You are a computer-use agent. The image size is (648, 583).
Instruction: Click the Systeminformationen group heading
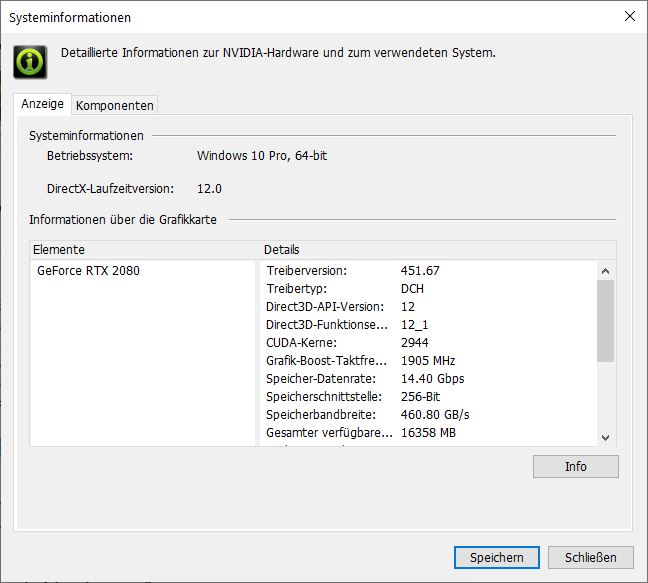point(86,136)
